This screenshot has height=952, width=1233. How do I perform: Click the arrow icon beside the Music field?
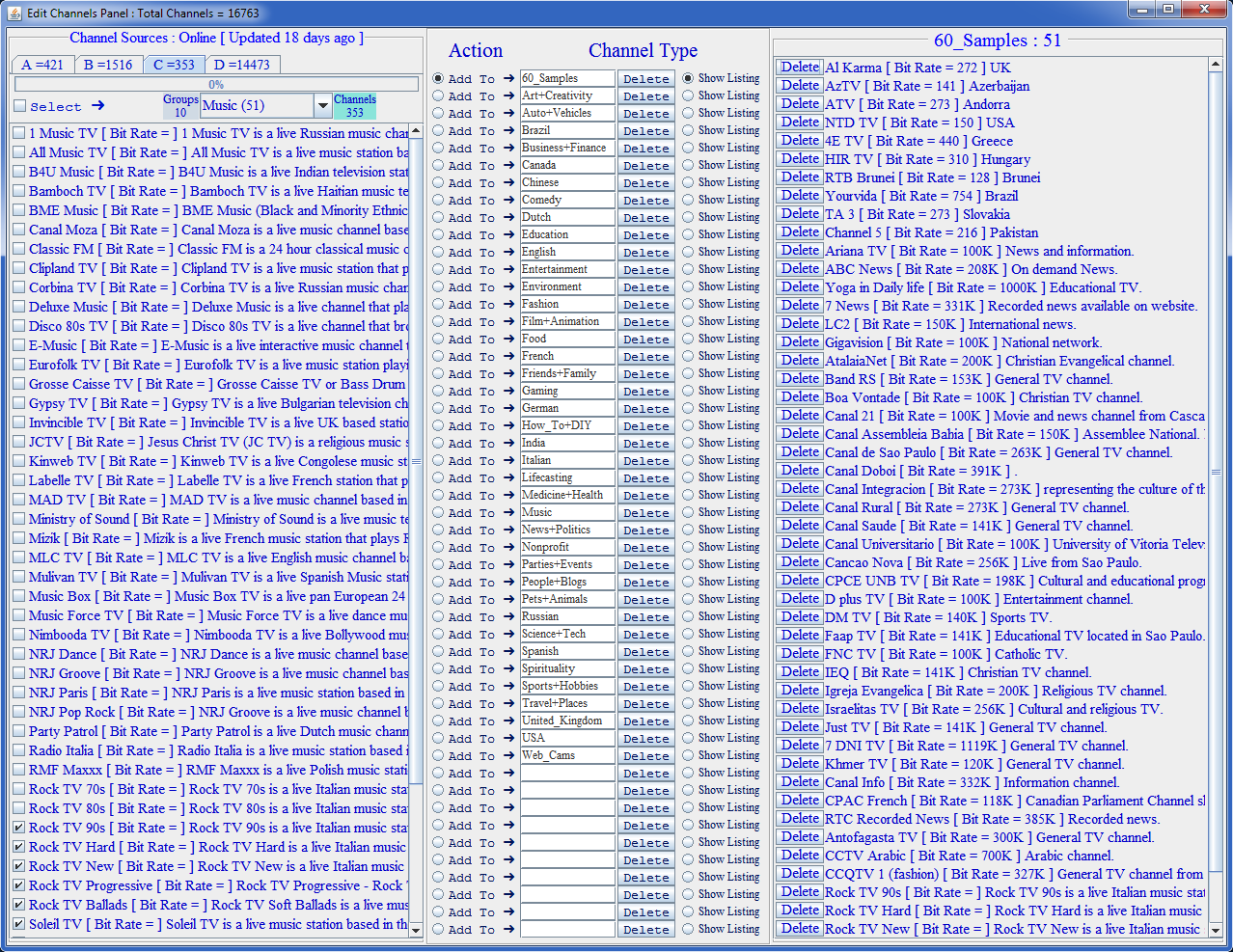pyautogui.click(x=508, y=512)
